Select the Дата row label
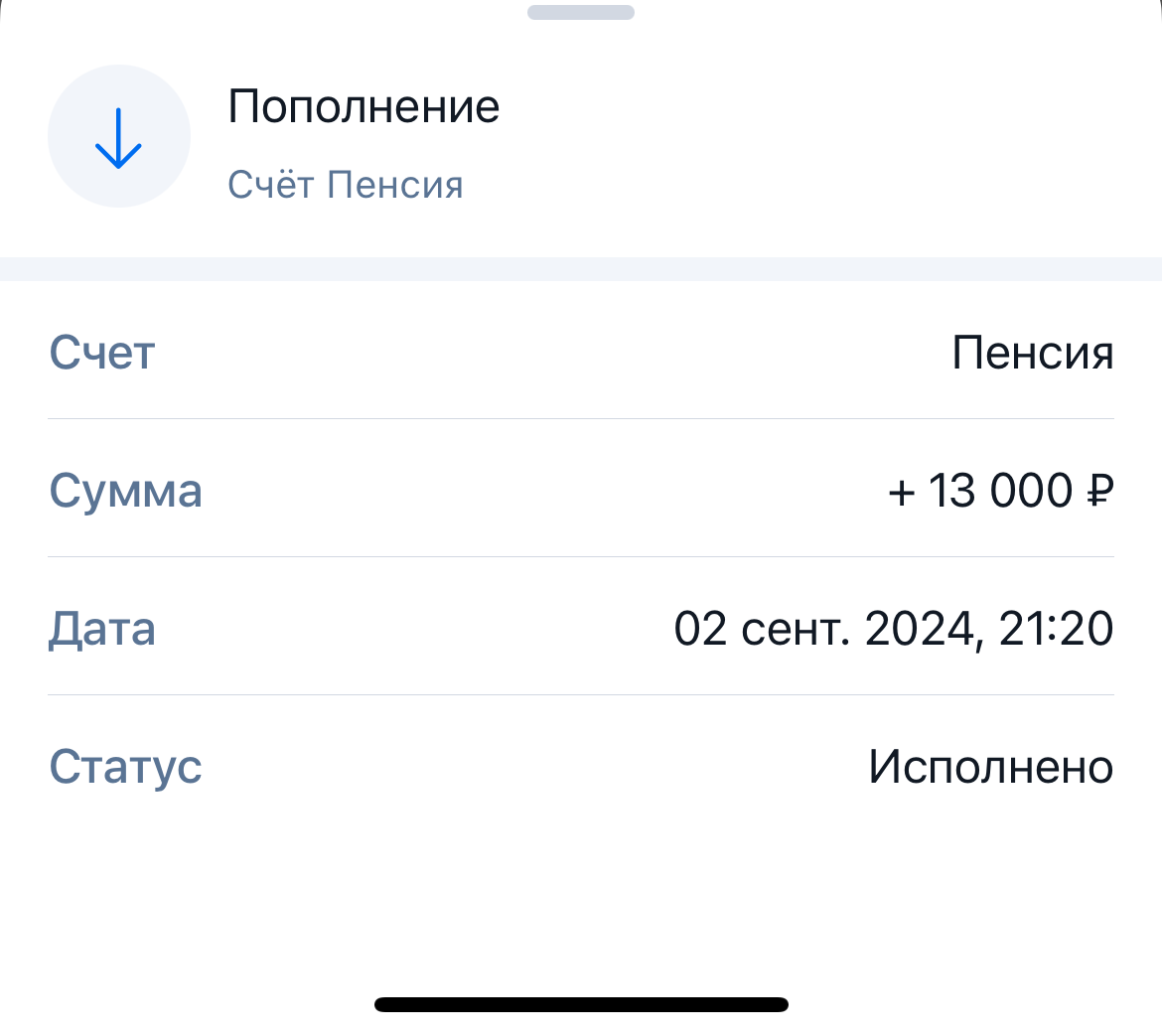Viewport: 1162px width, 1036px height. [x=102, y=628]
